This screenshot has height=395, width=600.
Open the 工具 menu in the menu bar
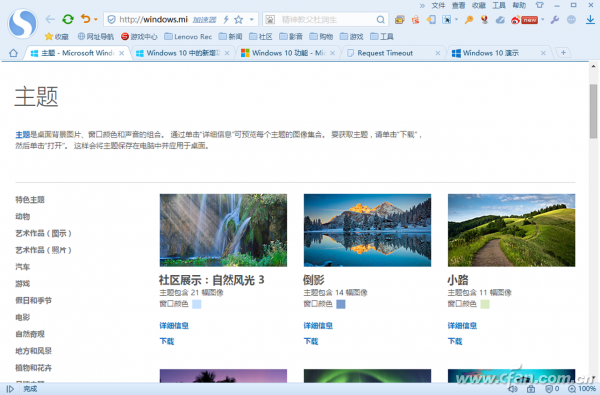click(x=499, y=5)
